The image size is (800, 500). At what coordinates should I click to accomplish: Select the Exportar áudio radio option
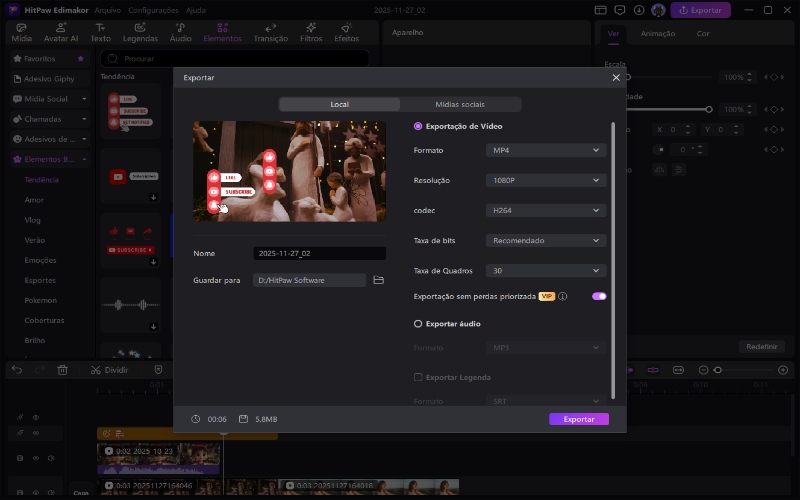click(x=418, y=324)
